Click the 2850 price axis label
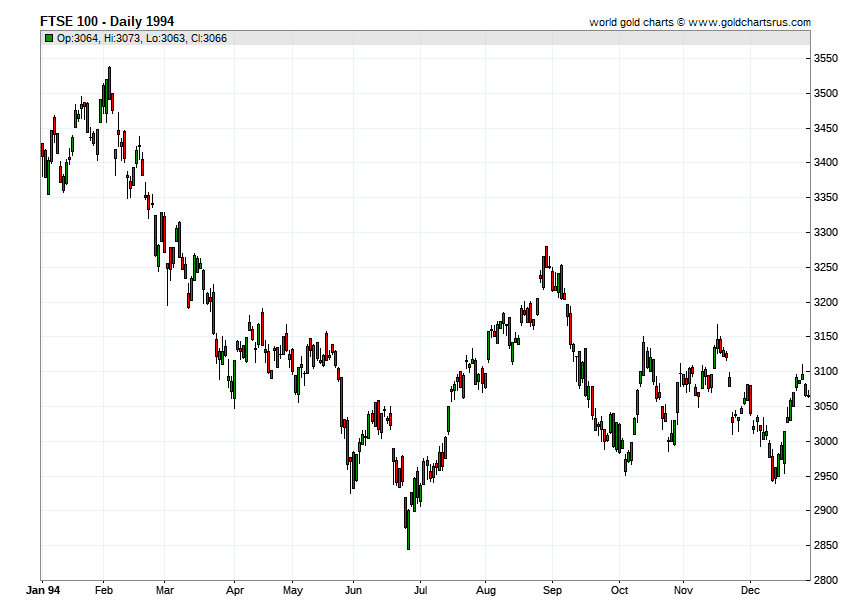 826,546
